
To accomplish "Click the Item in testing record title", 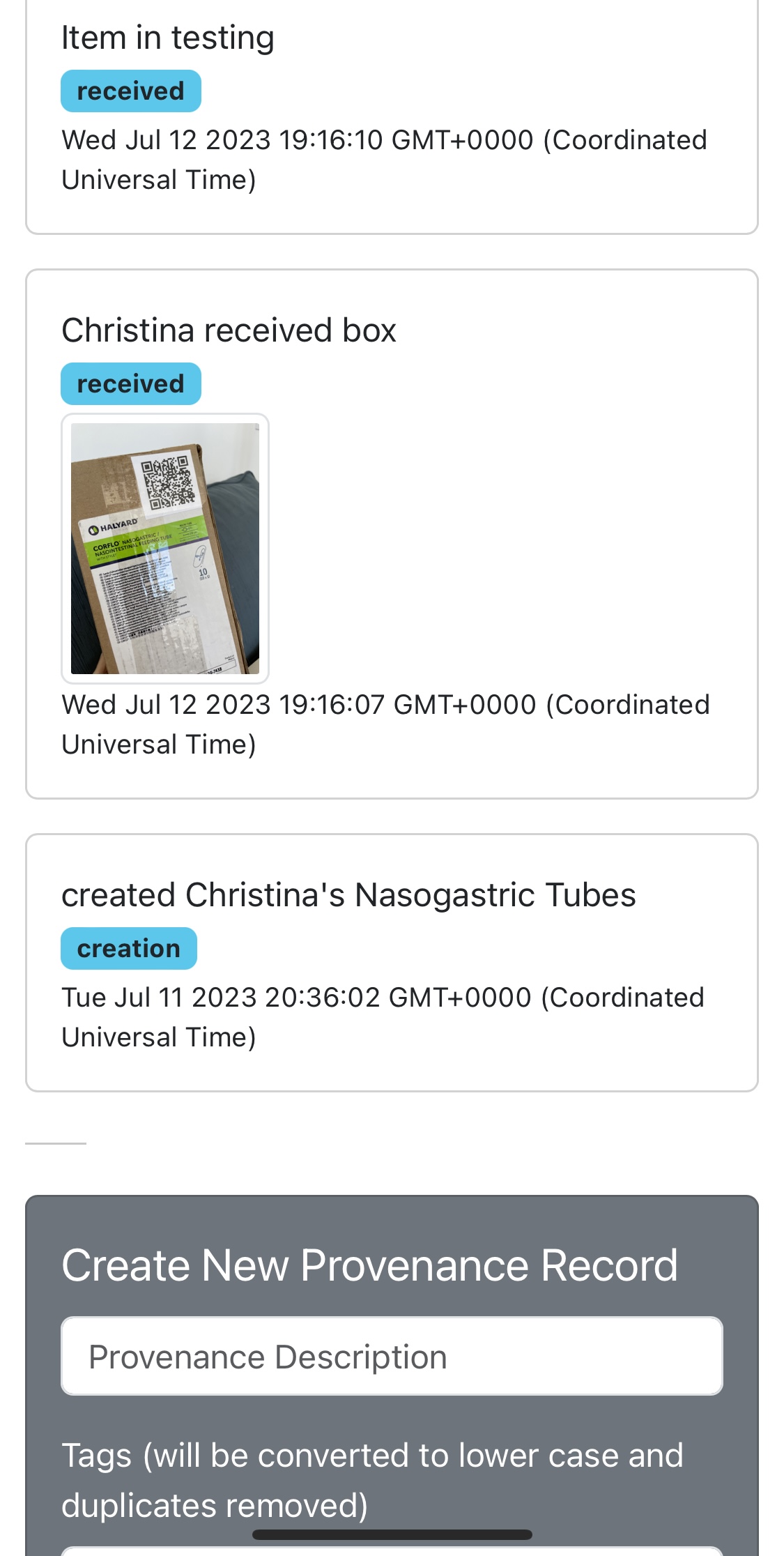I will coord(168,38).
